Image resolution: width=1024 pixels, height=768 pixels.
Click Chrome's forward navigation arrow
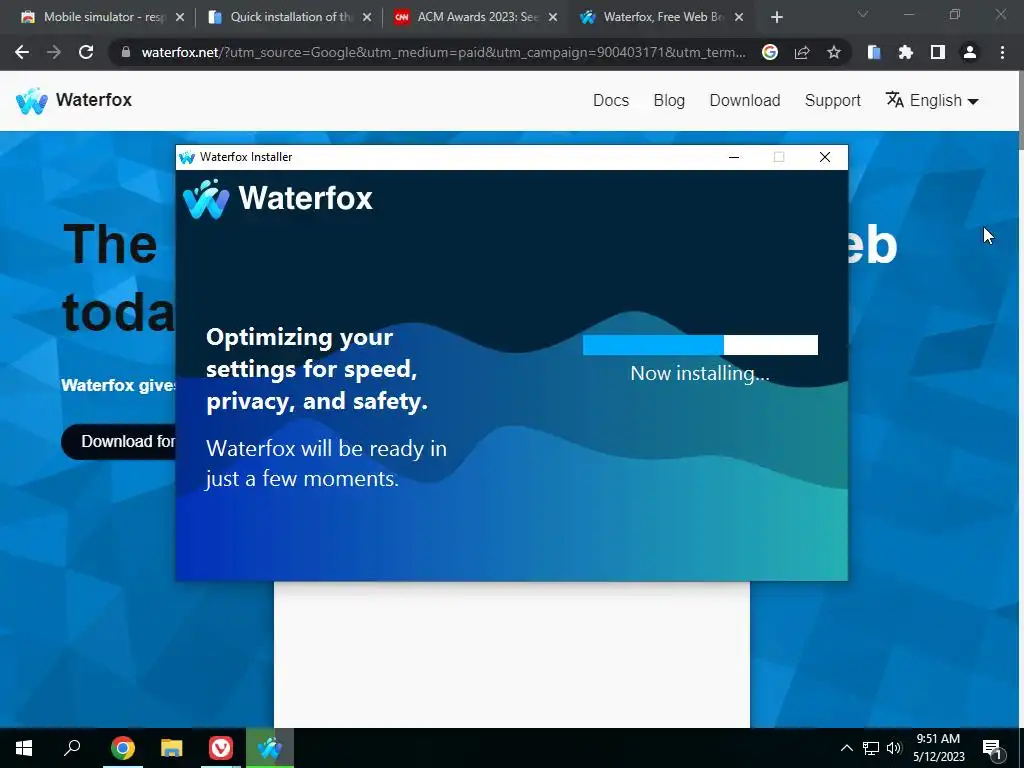(x=54, y=52)
